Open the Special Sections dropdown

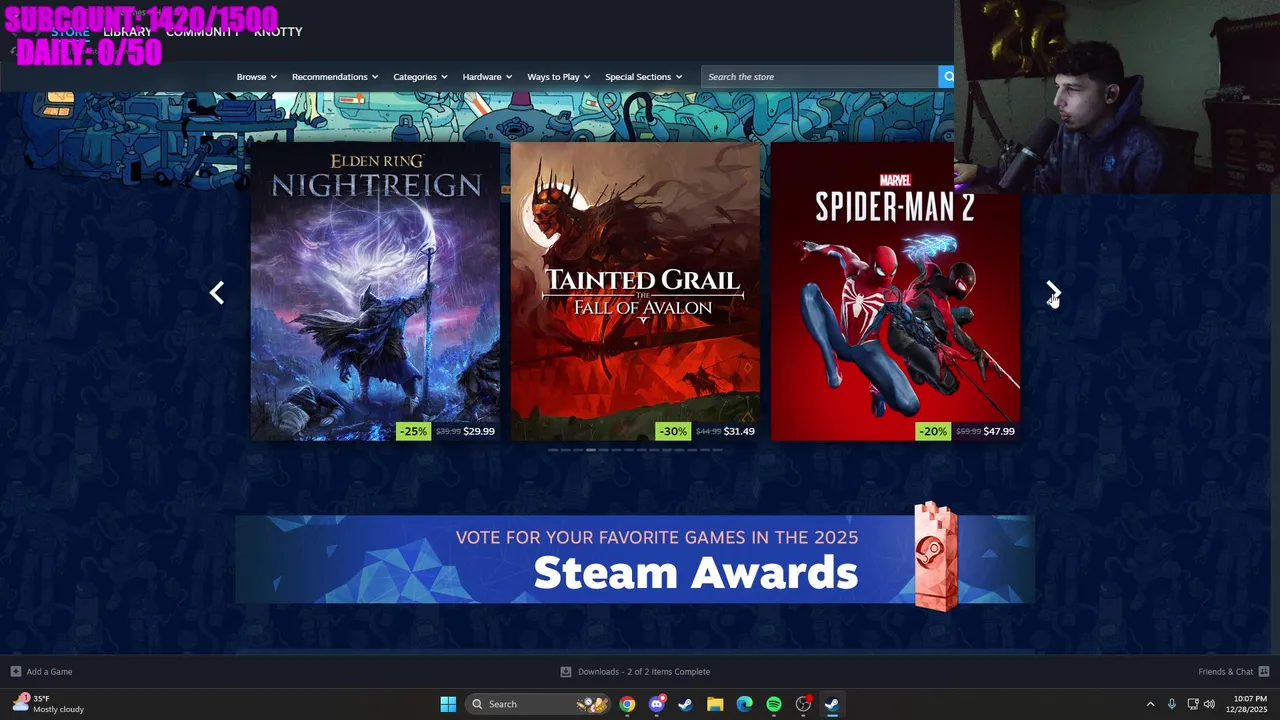643,76
